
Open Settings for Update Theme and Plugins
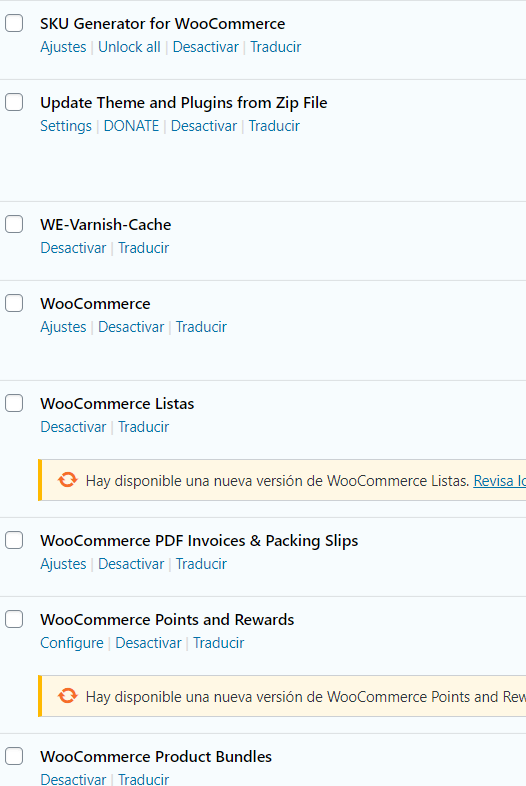click(66, 126)
